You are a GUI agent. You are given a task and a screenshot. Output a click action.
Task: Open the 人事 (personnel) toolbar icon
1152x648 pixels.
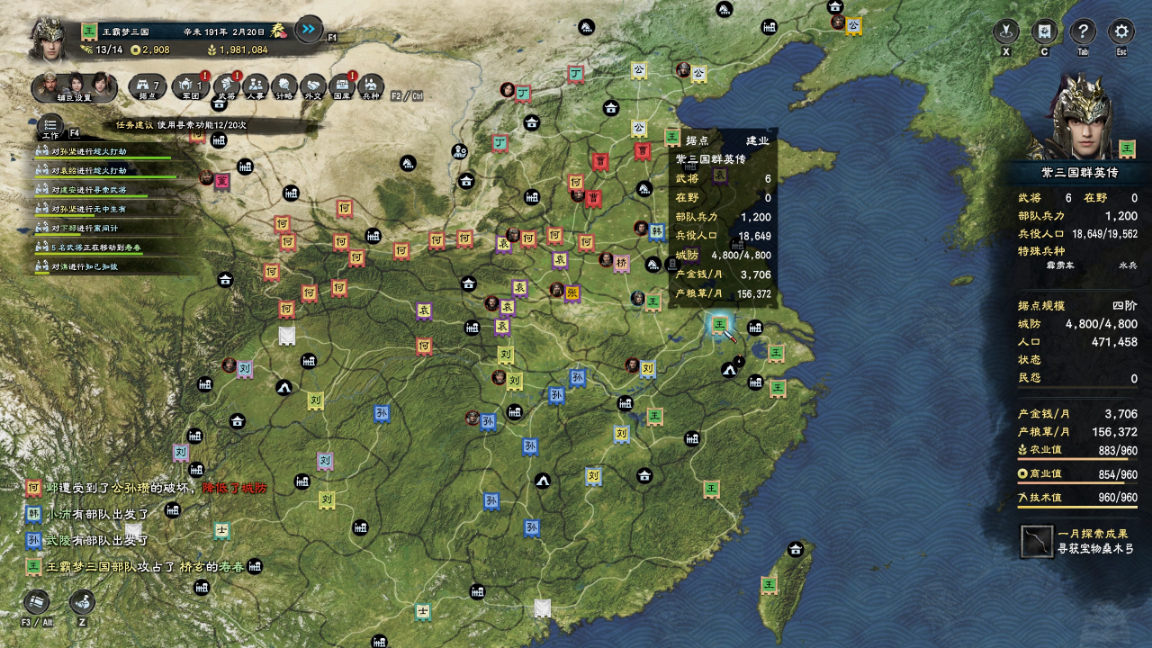click(x=255, y=84)
